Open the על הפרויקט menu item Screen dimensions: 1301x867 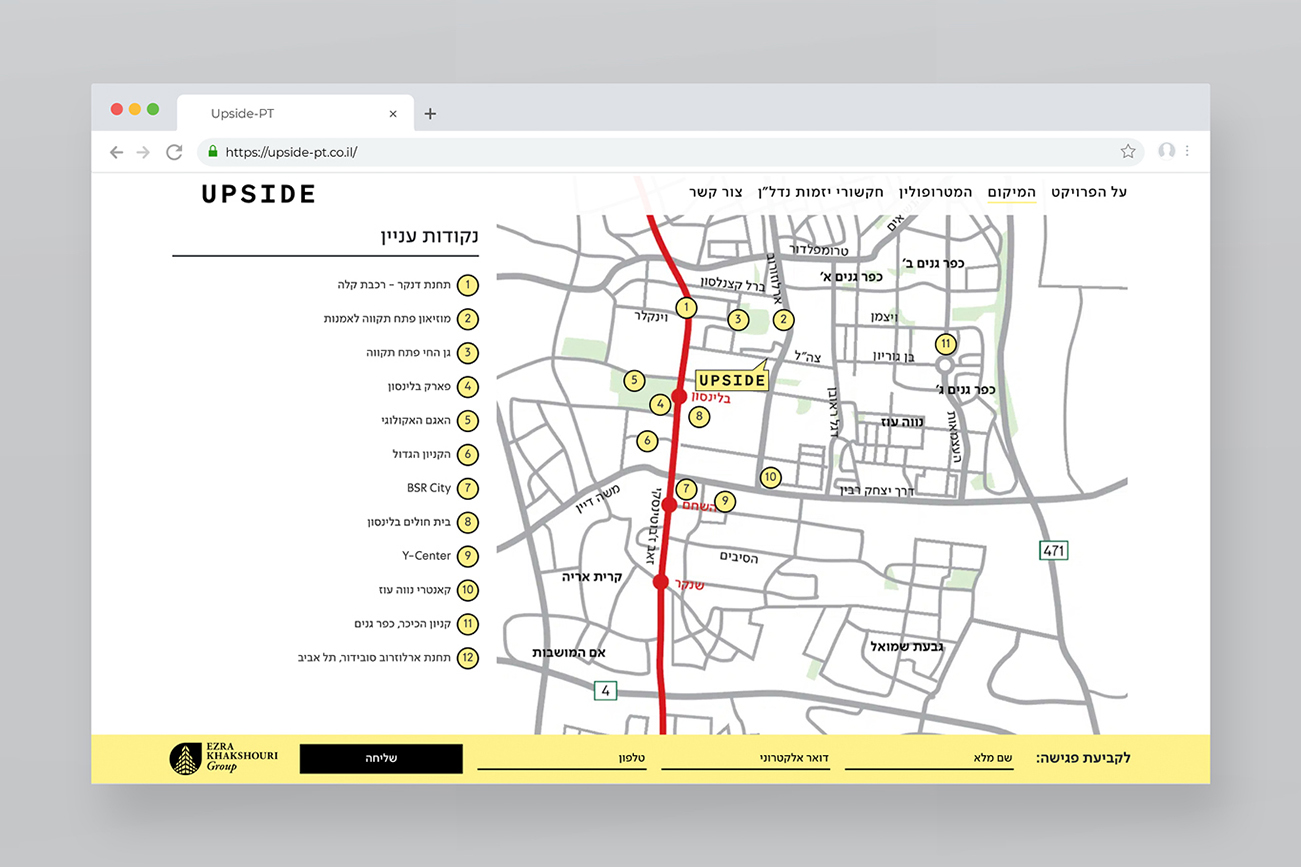1088,192
